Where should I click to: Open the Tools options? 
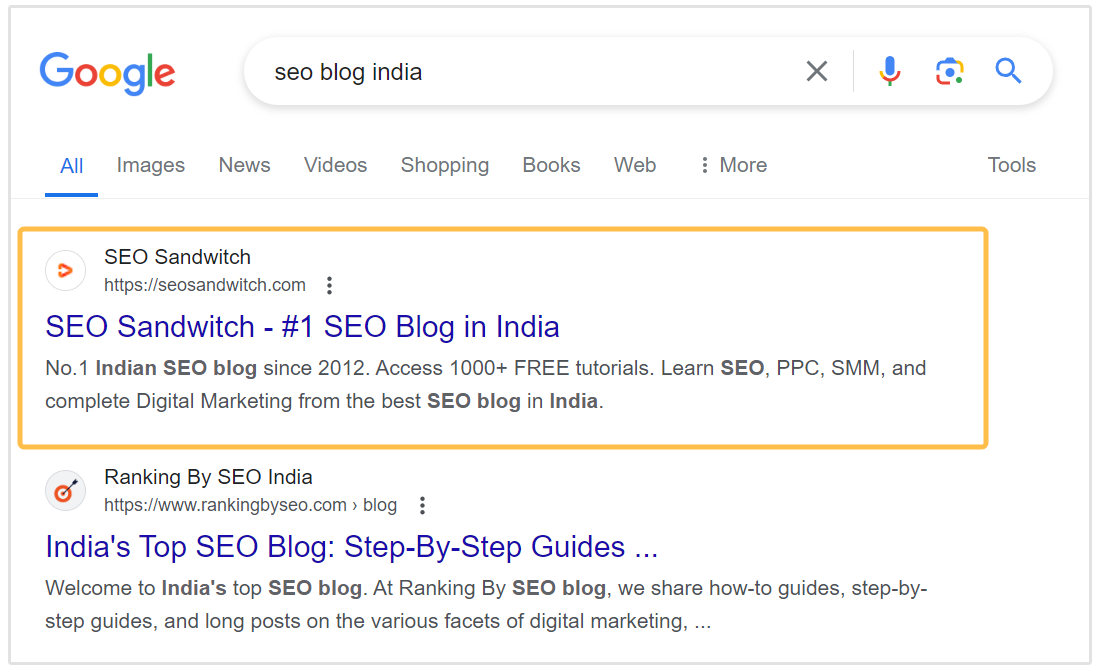click(x=1011, y=165)
